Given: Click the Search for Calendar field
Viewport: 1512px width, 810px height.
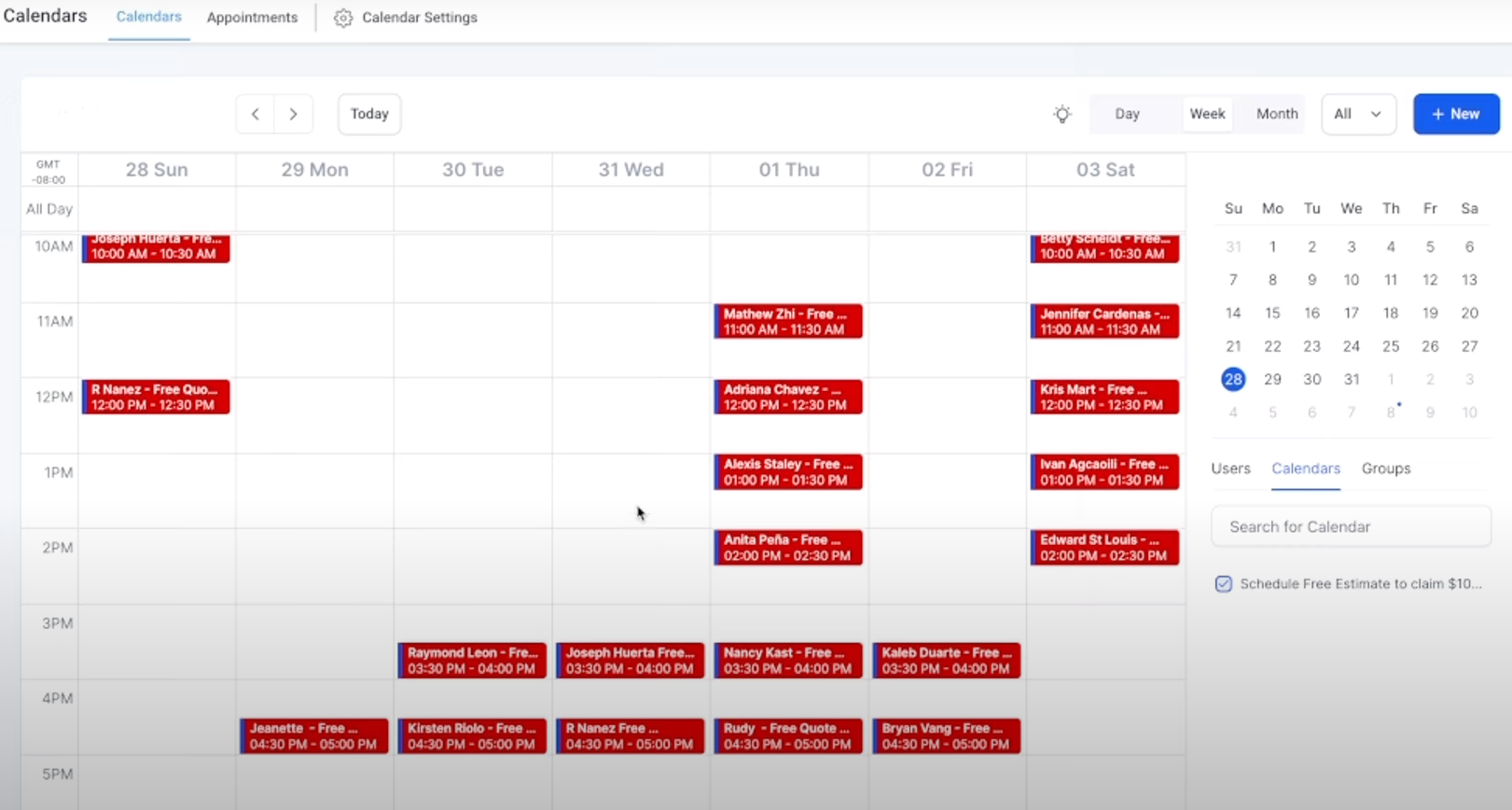Looking at the screenshot, I should pyautogui.click(x=1350, y=527).
